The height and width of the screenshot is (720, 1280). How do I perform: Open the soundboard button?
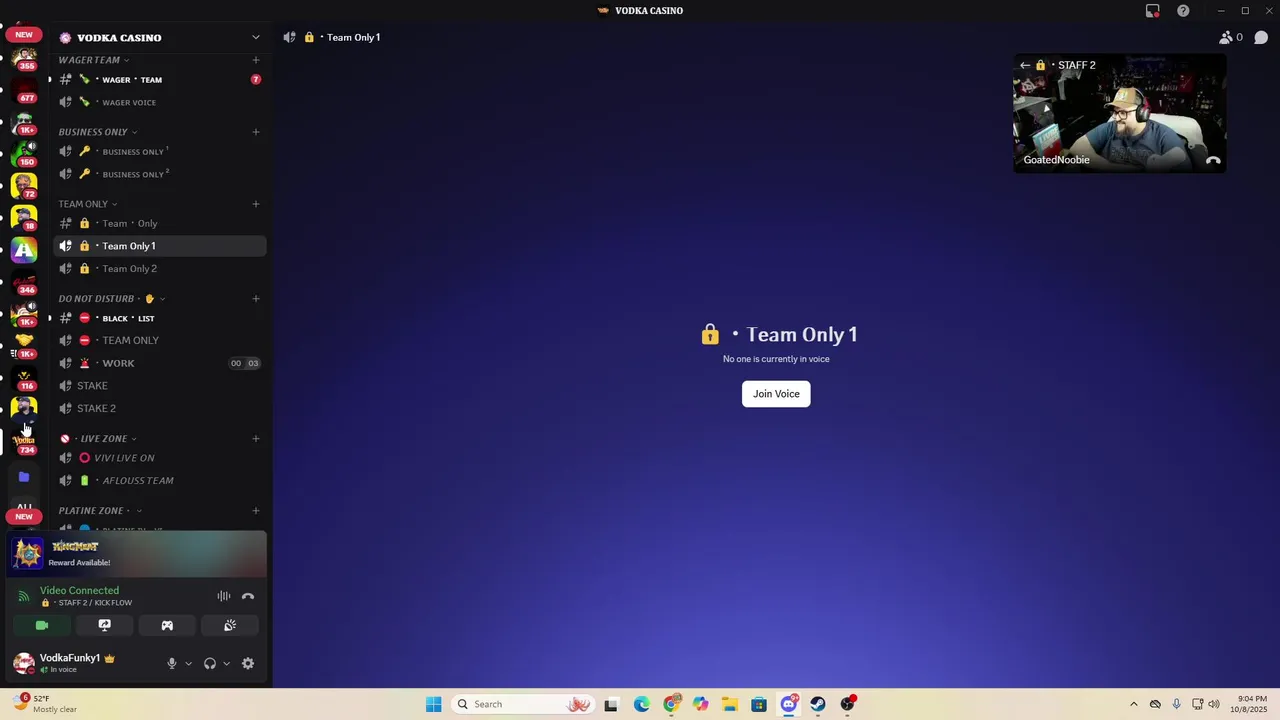click(230, 625)
